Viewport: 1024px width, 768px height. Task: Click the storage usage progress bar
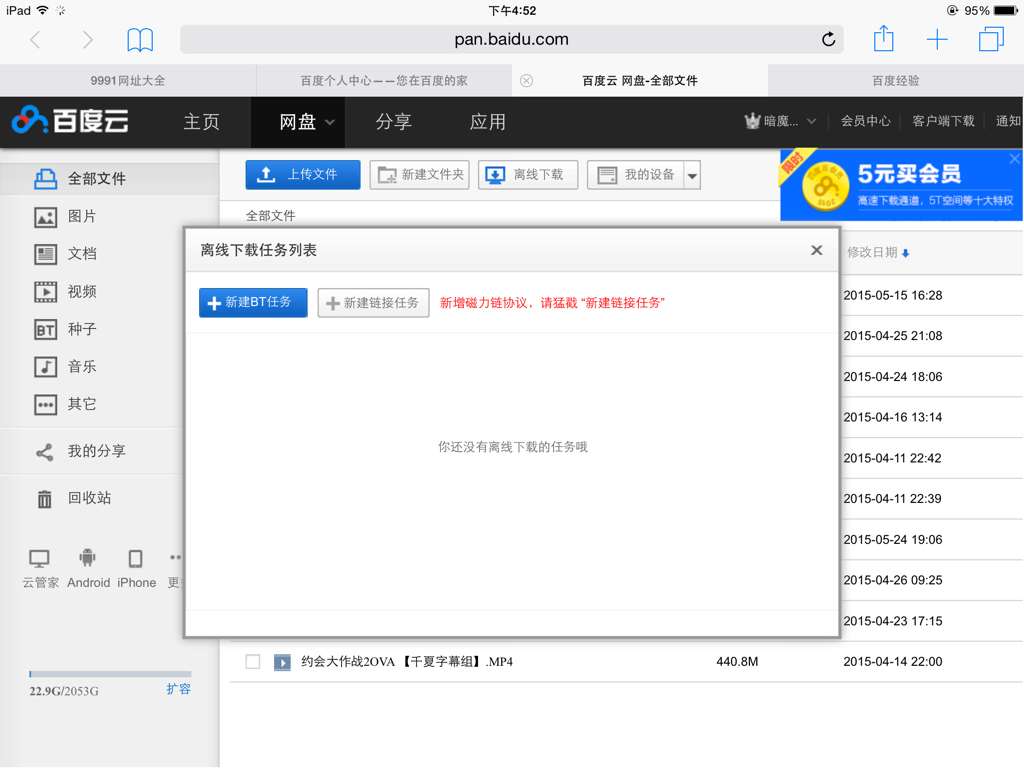[x=110, y=675]
